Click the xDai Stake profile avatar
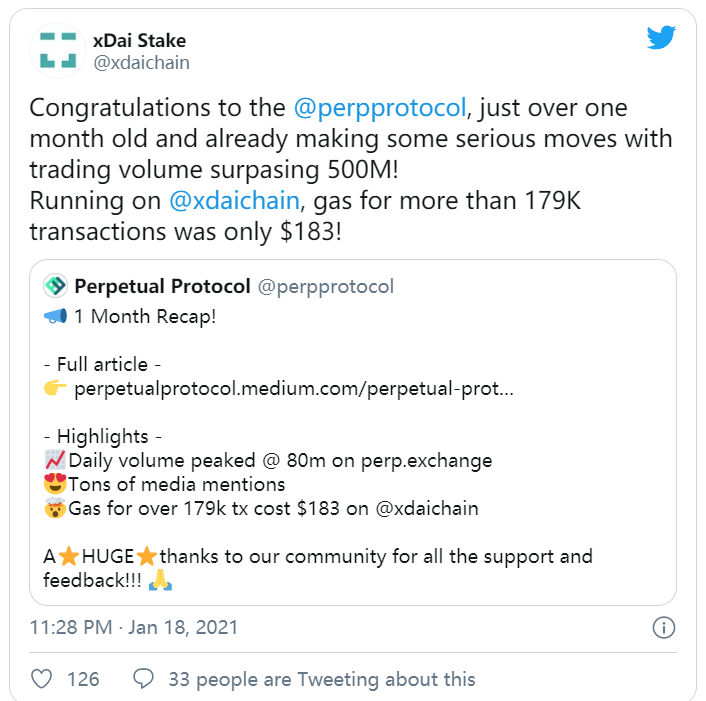This screenshot has width=706, height=701. click(x=58, y=51)
